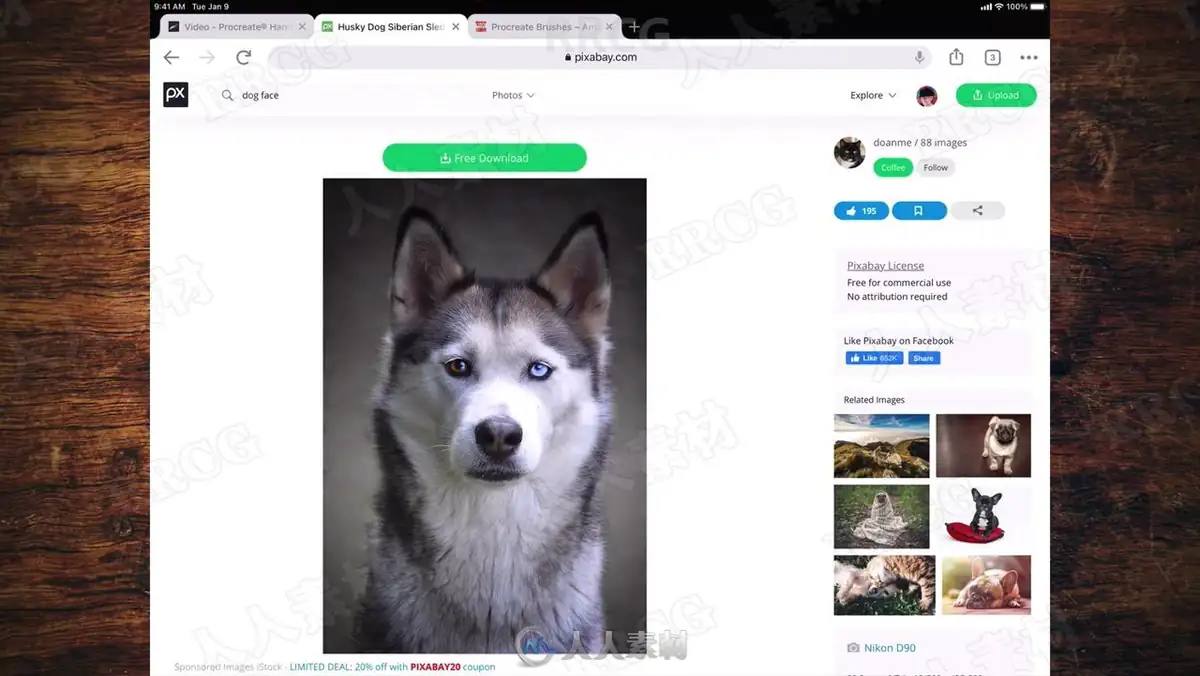Tap the 9:41 AM clock

[x=171, y=7]
